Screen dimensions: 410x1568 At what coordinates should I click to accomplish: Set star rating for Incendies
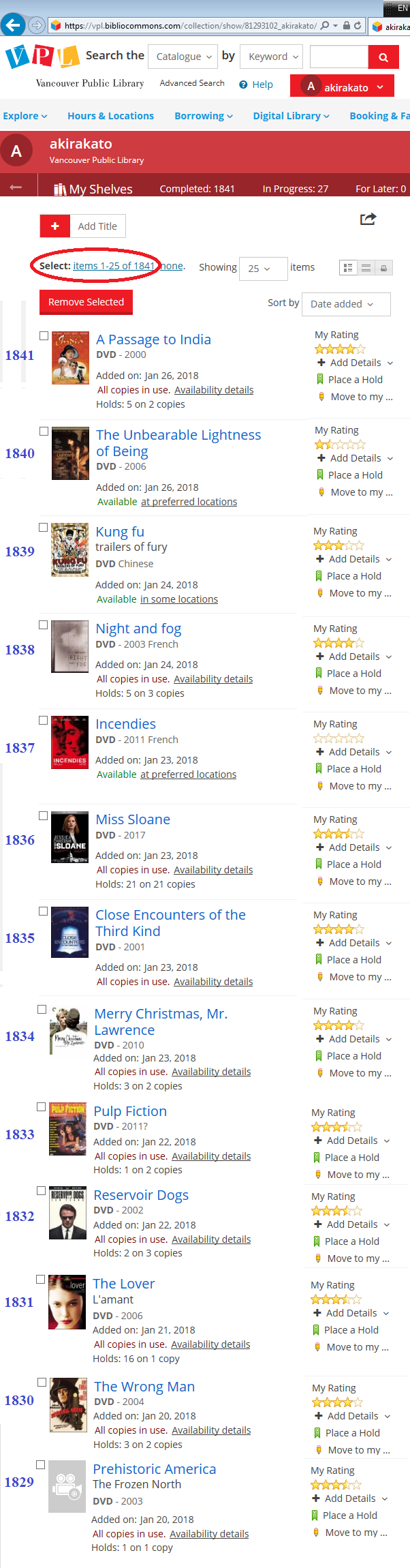pyautogui.click(x=338, y=738)
